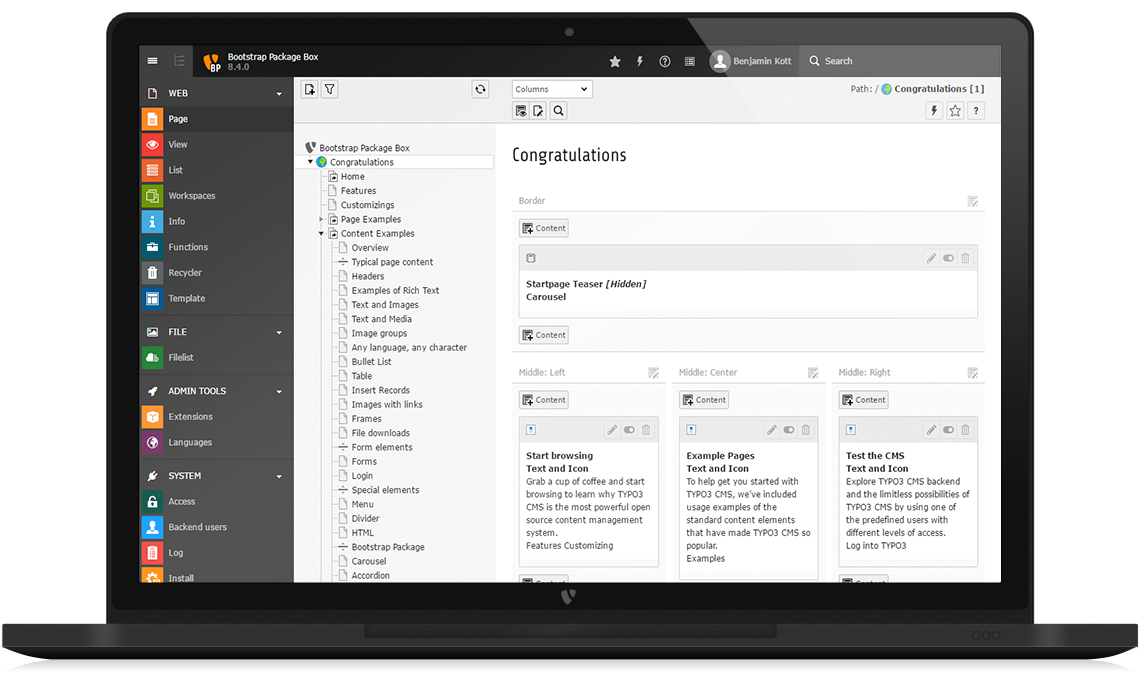Viewport: 1140px width, 673px height.
Task: Open the List module in sidebar
Action: click(x=176, y=170)
